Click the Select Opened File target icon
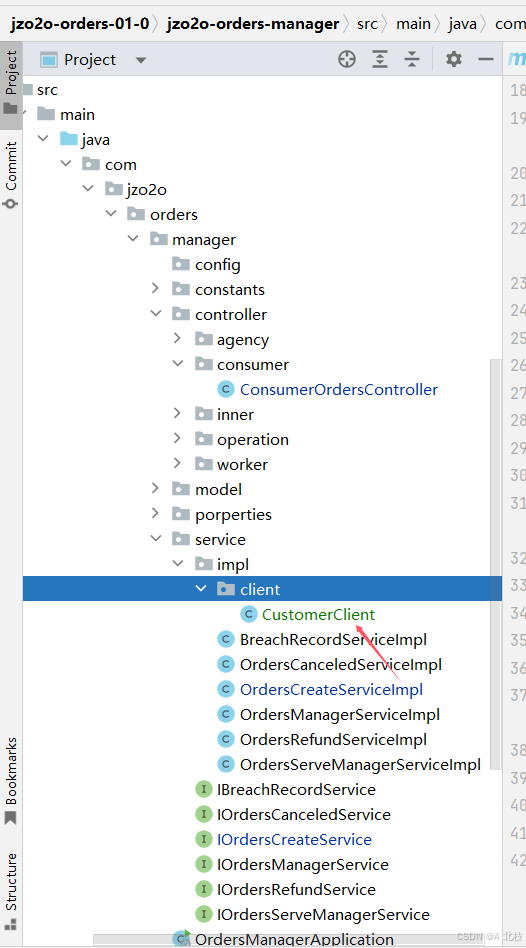 (x=347, y=59)
